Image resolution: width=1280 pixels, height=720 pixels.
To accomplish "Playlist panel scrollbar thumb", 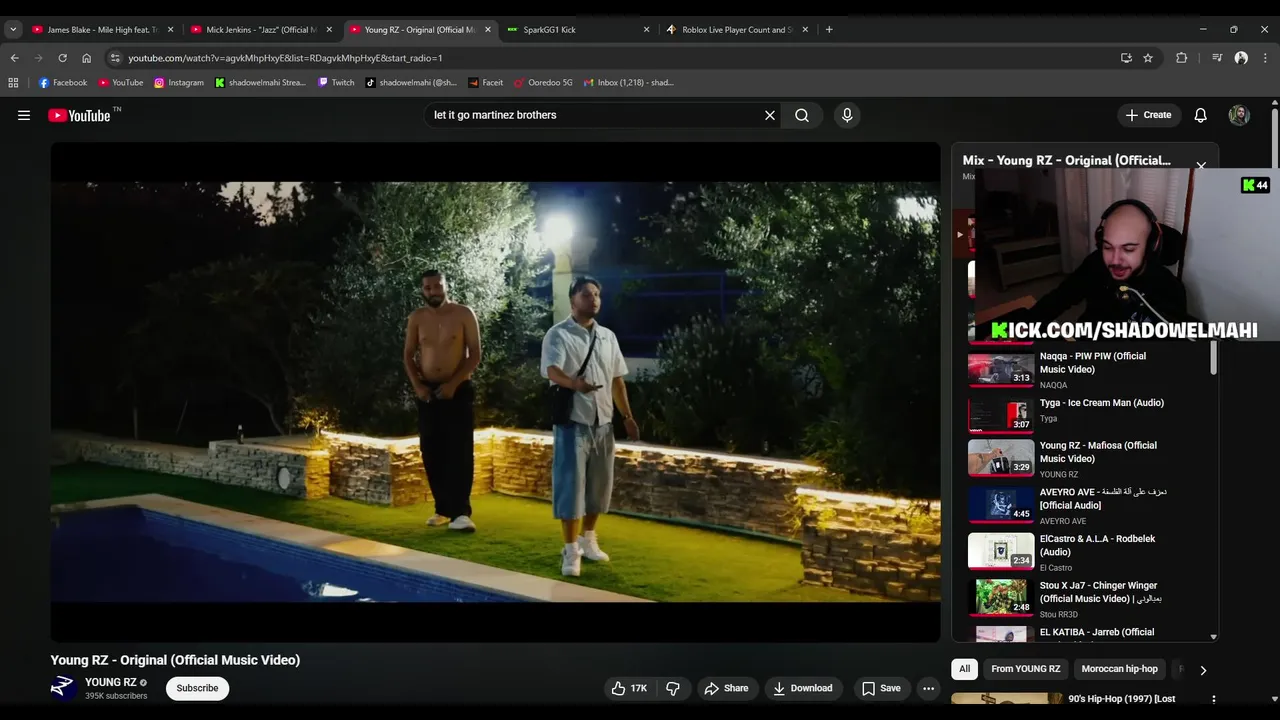I will tap(1214, 358).
